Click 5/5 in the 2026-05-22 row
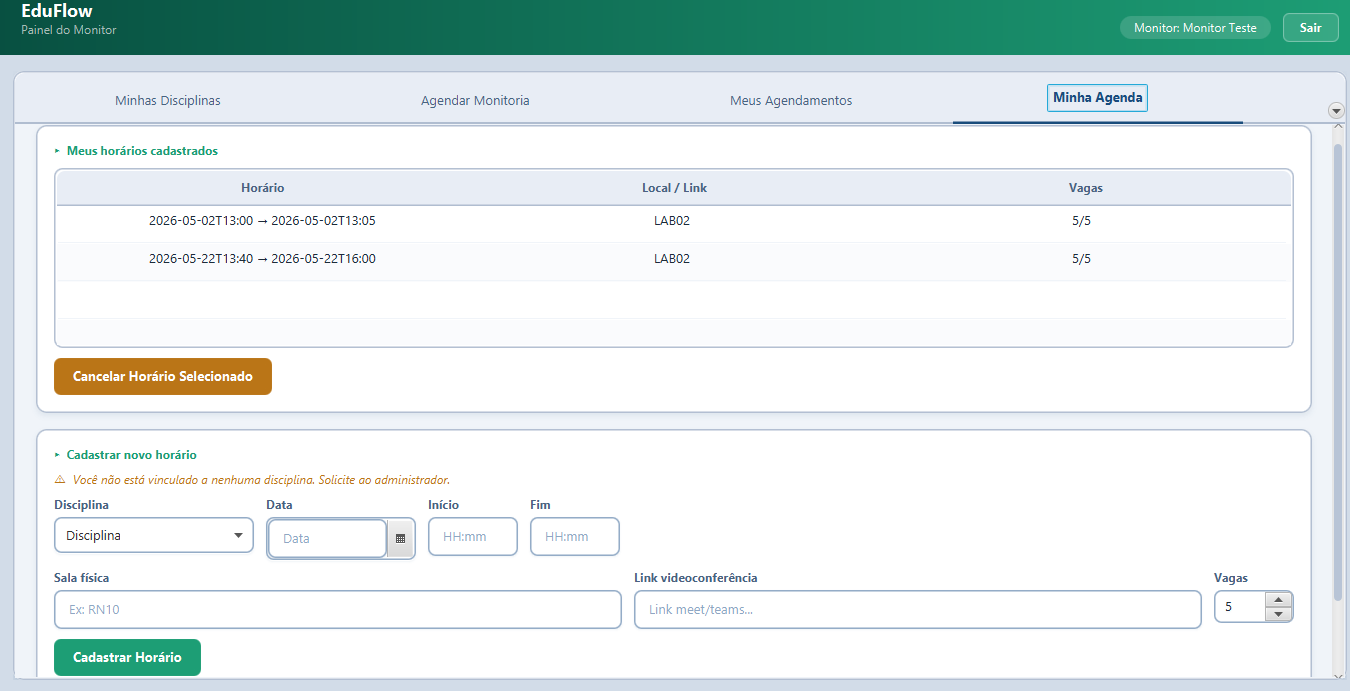Screen dimensions: 1350x691 coord(1081,259)
